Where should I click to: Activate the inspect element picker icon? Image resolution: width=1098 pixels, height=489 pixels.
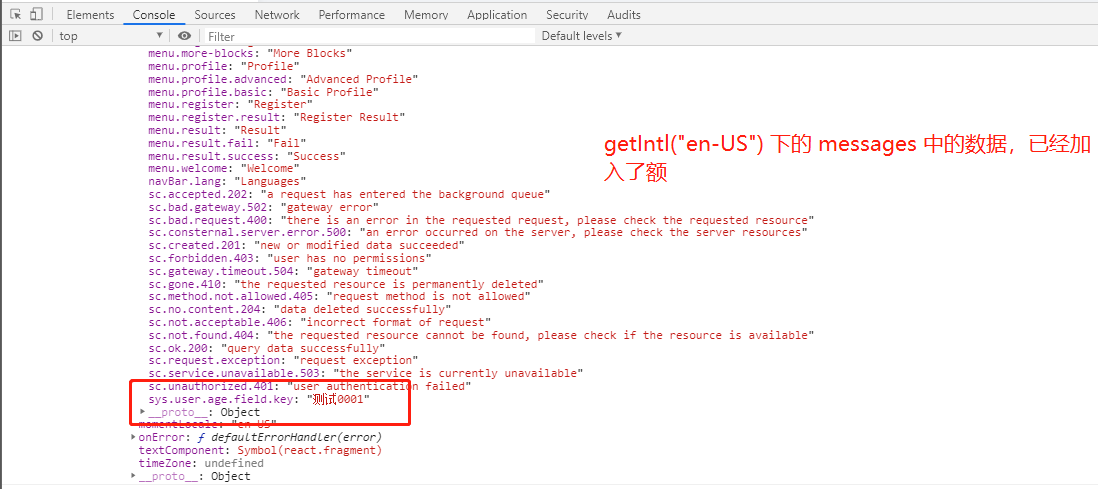[17, 14]
